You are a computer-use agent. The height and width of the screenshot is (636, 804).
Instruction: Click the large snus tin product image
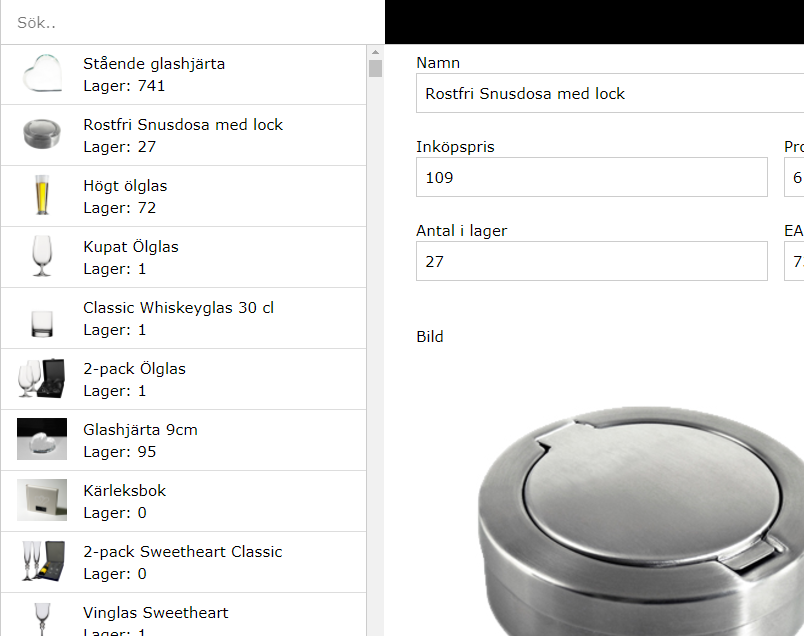641,521
